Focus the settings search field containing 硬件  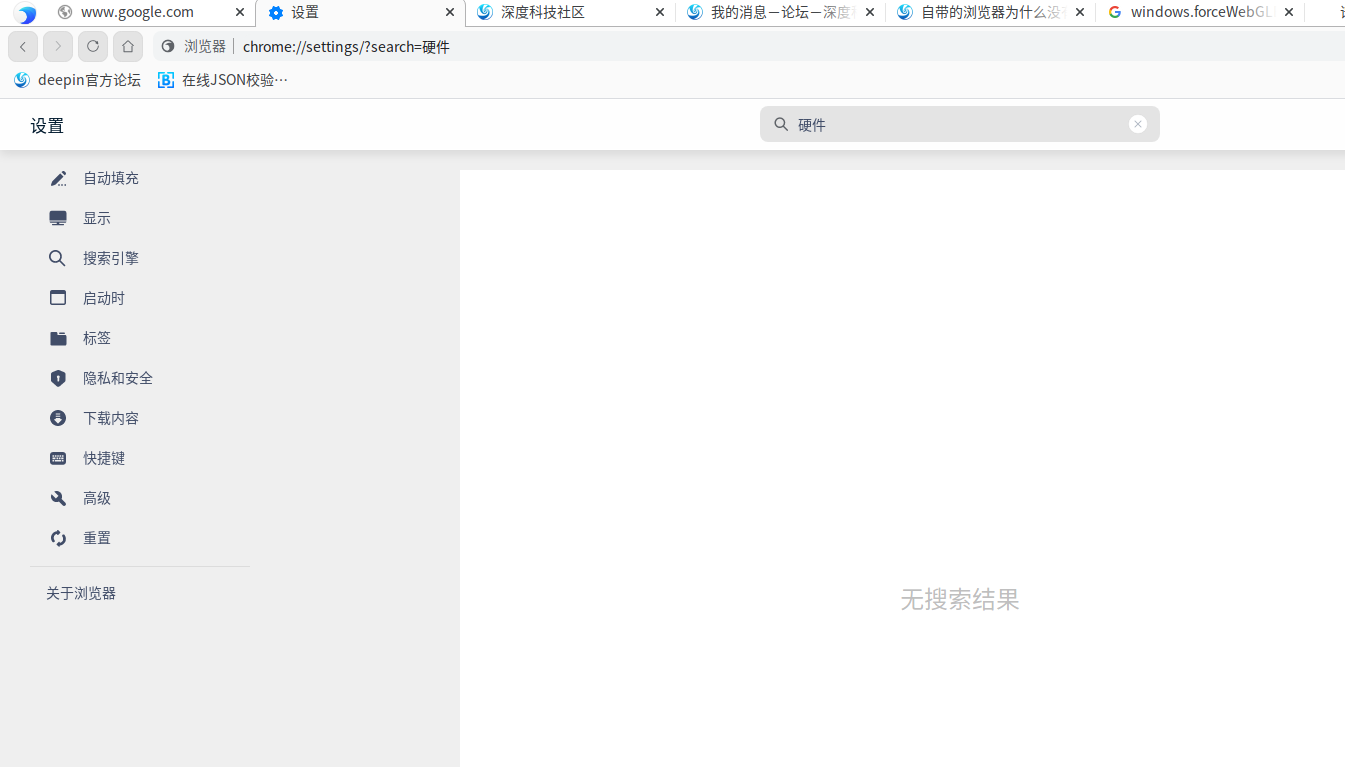click(x=960, y=124)
